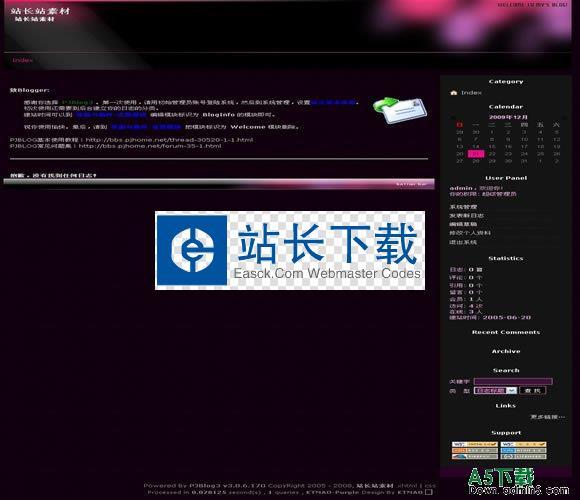This screenshot has height=500, width=580.
Task: Click the 站长站素材 link in the footer
Action: (375, 486)
